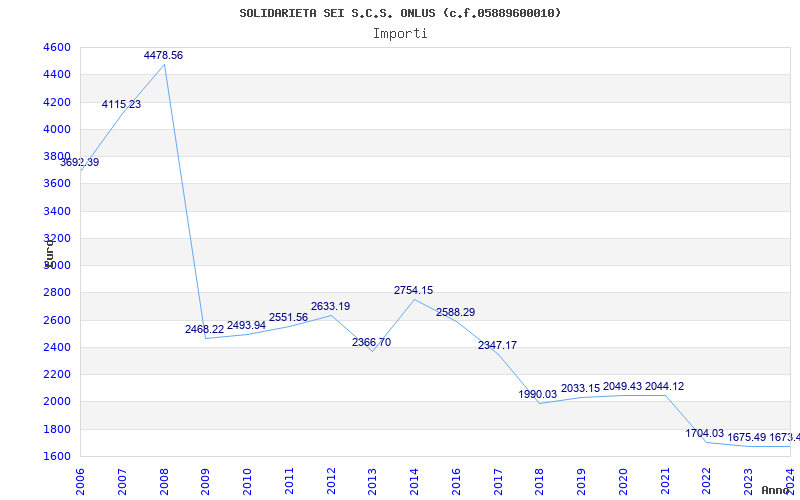Viewport: 800px width, 500px height.
Task: Select the data label 2551.56
Action: point(288,317)
